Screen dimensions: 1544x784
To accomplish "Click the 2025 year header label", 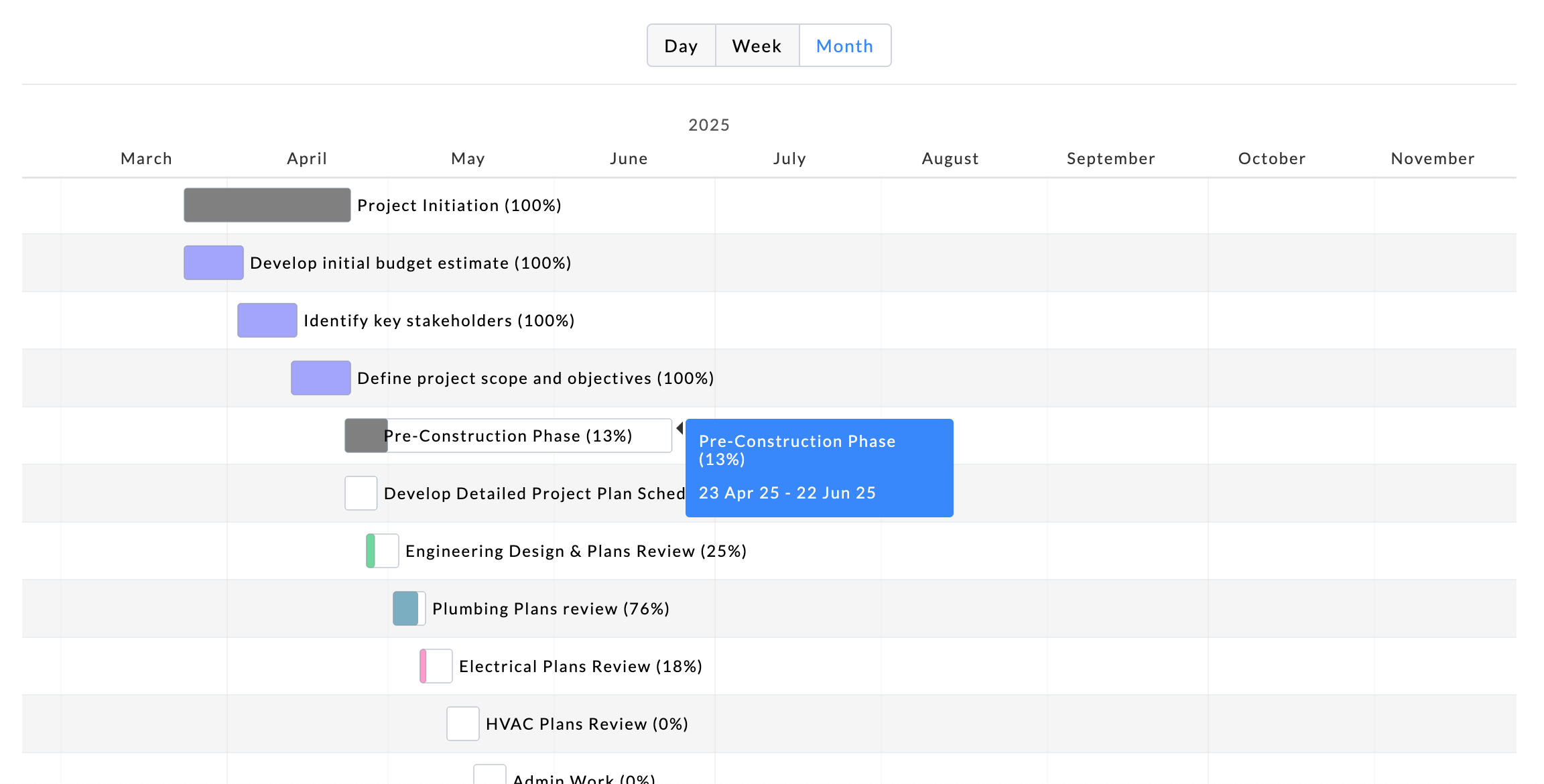I will (x=708, y=125).
